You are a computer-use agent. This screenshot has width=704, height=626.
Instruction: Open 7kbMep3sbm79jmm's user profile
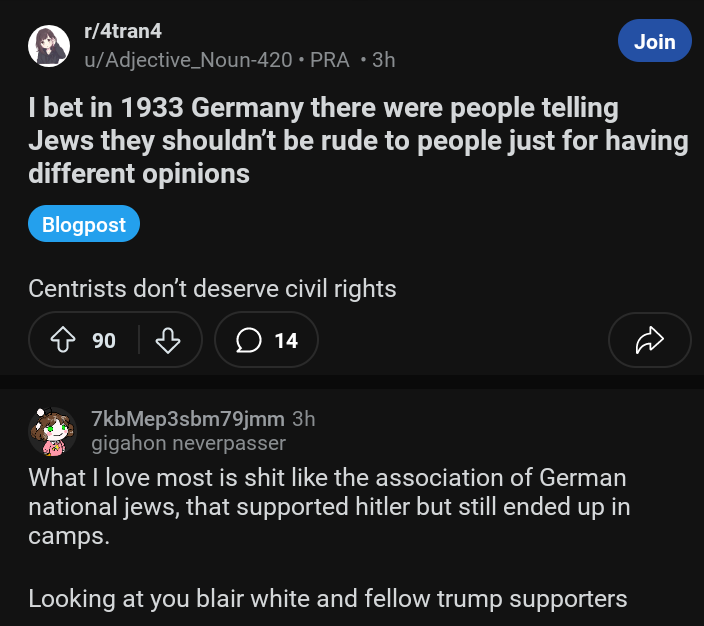click(187, 419)
